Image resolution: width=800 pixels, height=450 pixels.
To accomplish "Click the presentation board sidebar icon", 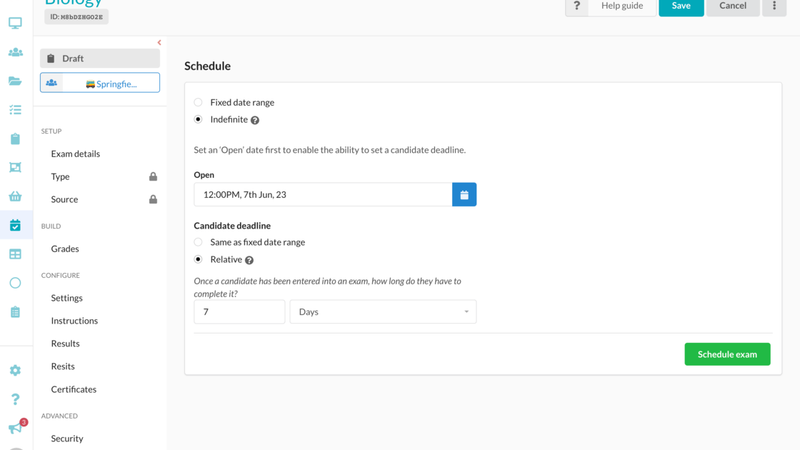I will [15, 167].
